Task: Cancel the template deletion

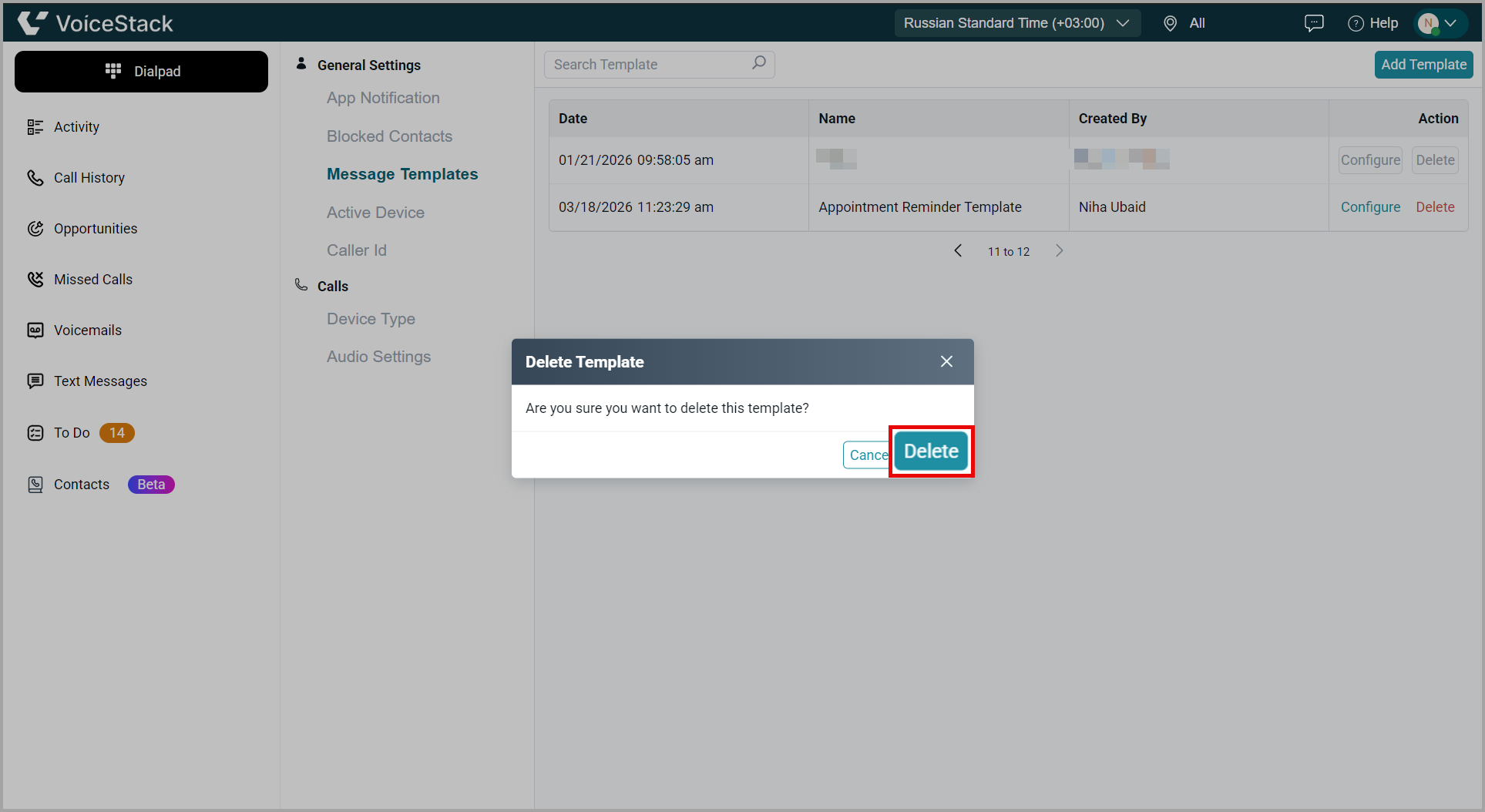Action: 868,455
